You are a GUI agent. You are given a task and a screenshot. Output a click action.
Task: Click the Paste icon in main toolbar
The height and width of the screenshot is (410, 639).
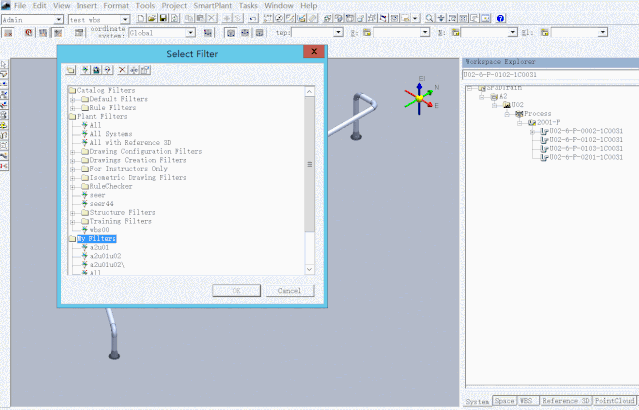[x=200, y=18]
